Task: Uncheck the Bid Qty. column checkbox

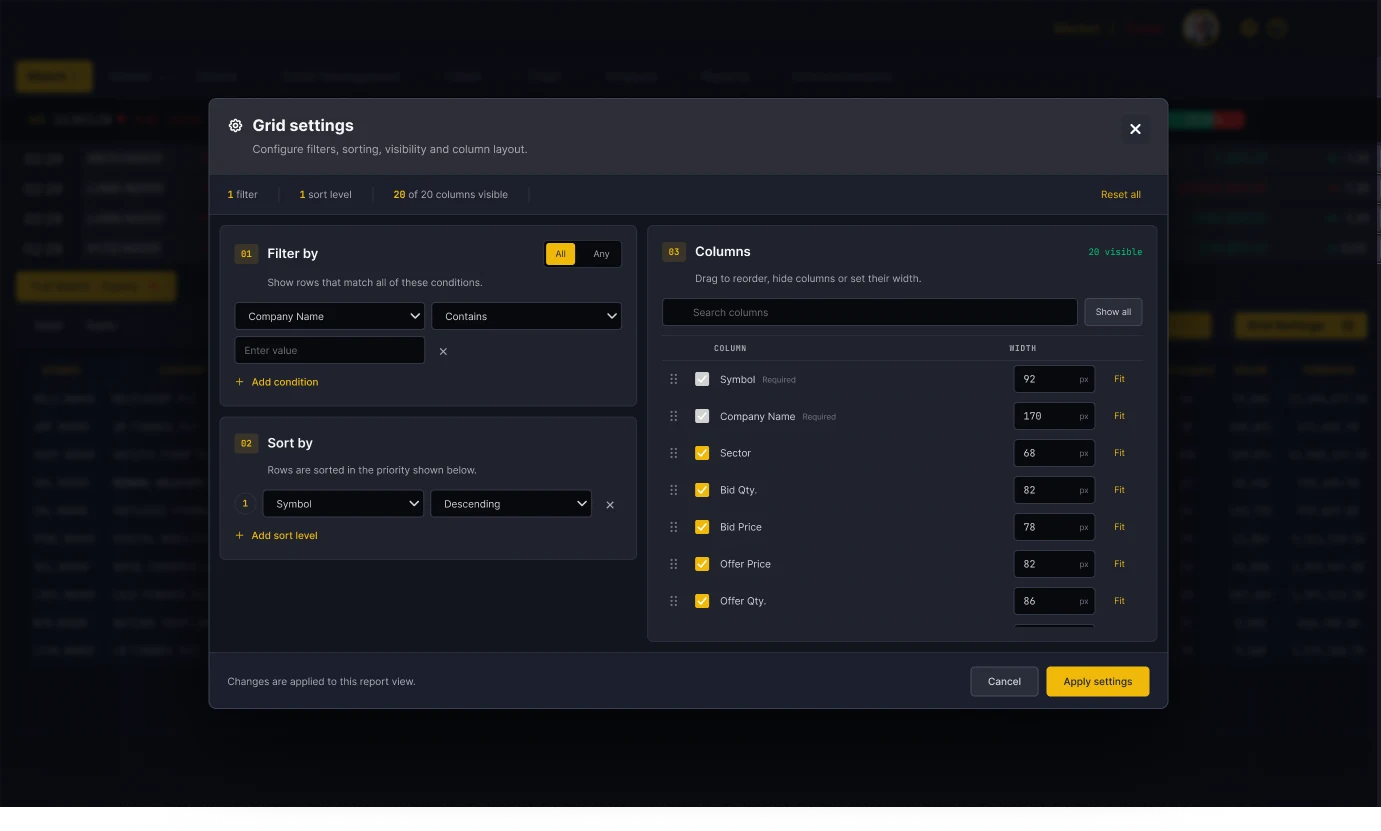Action: click(x=702, y=490)
